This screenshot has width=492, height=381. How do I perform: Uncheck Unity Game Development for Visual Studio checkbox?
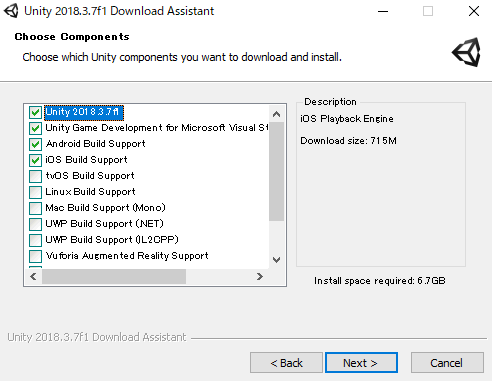35,128
